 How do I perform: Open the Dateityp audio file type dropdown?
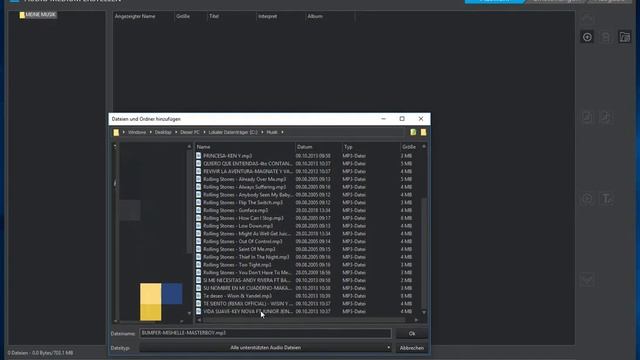(265, 348)
